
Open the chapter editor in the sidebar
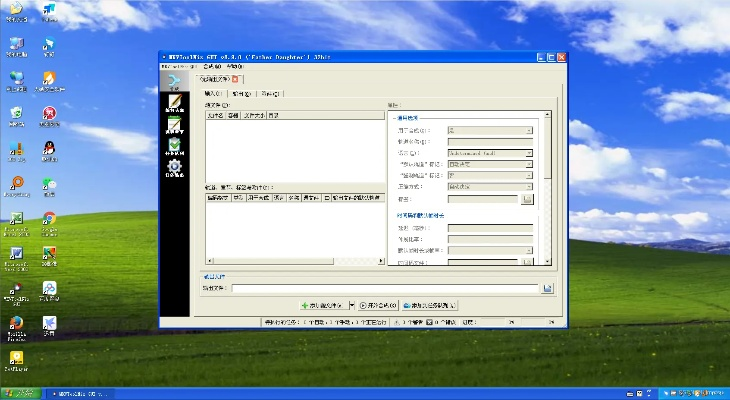pyautogui.click(x=174, y=126)
